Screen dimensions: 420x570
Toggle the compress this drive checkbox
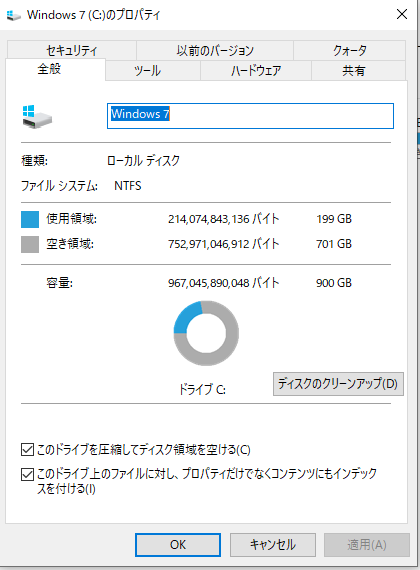pos(28,450)
